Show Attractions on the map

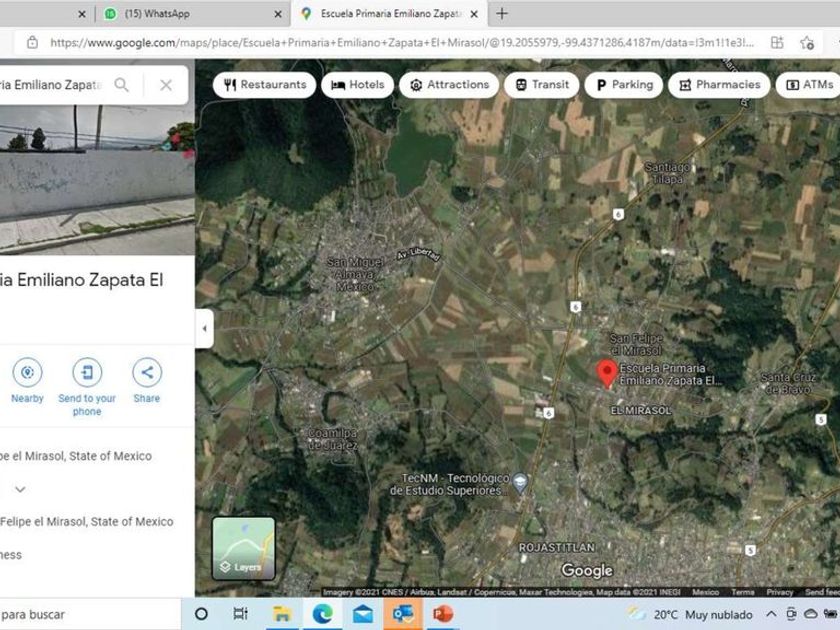(449, 85)
